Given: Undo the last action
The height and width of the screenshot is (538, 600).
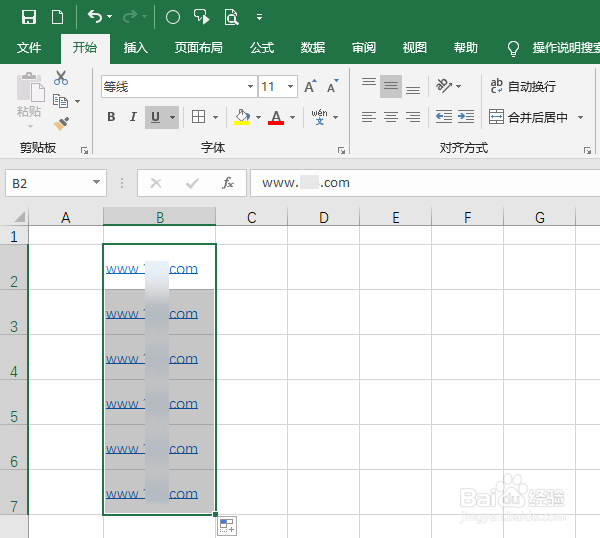Looking at the screenshot, I should [x=95, y=16].
